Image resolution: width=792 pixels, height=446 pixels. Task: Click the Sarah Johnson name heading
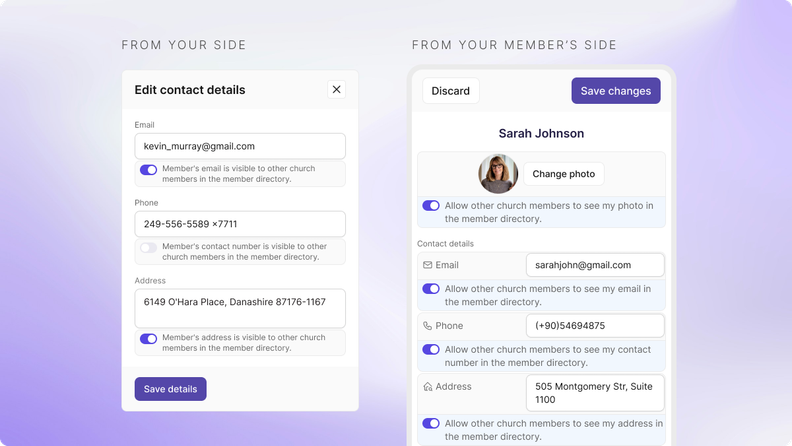(x=541, y=133)
